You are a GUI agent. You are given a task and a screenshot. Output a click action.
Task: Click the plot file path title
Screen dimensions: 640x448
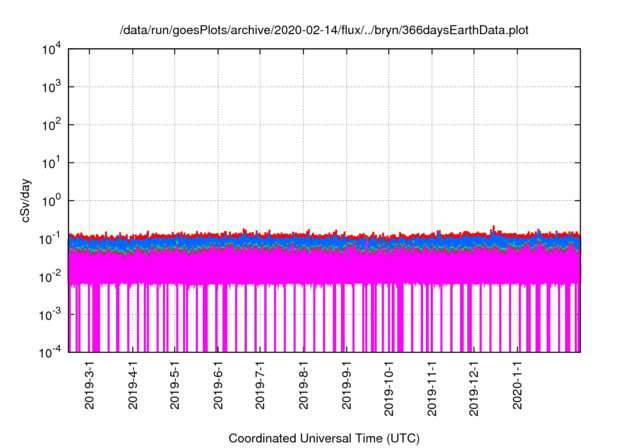[x=324, y=30]
